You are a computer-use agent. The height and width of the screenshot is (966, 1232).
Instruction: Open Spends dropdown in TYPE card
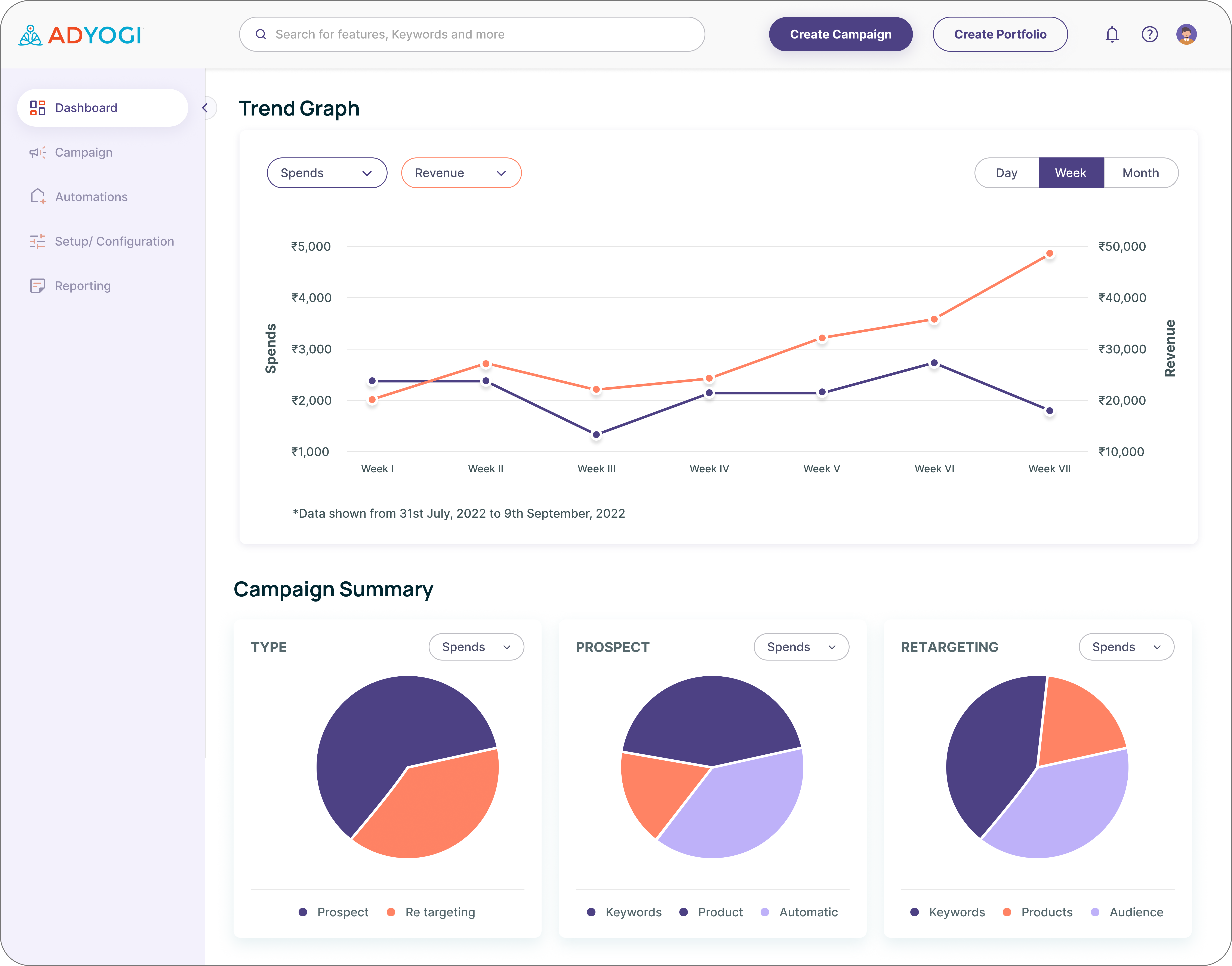[x=476, y=647]
